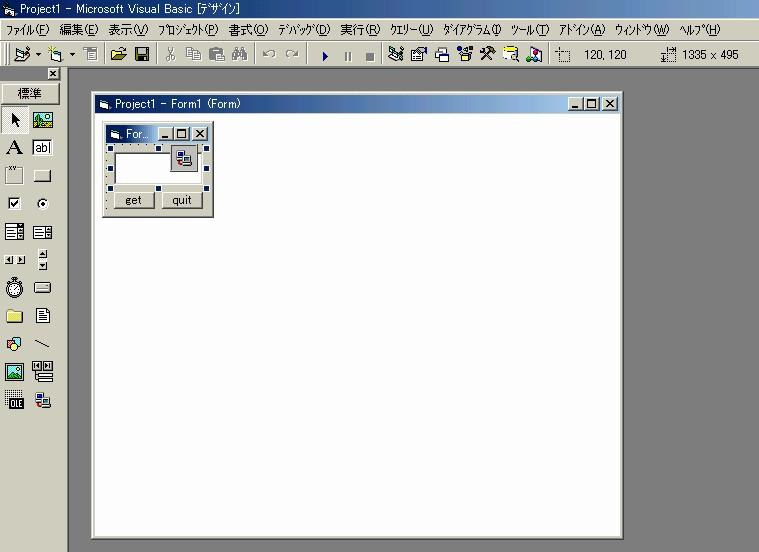
Task: Open the プロジェクト(P) menu
Action: (x=188, y=30)
